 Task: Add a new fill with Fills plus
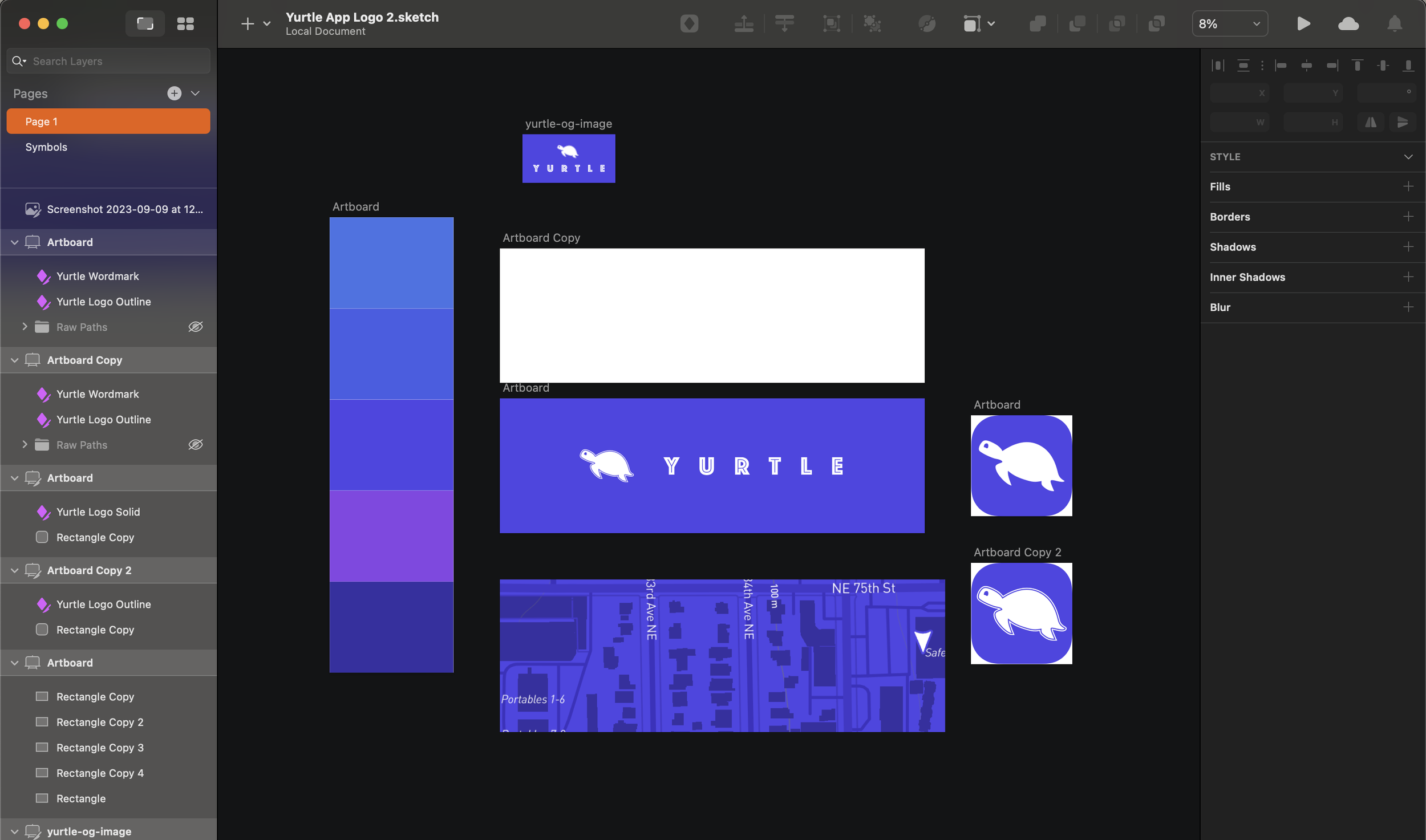pyautogui.click(x=1408, y=186)
